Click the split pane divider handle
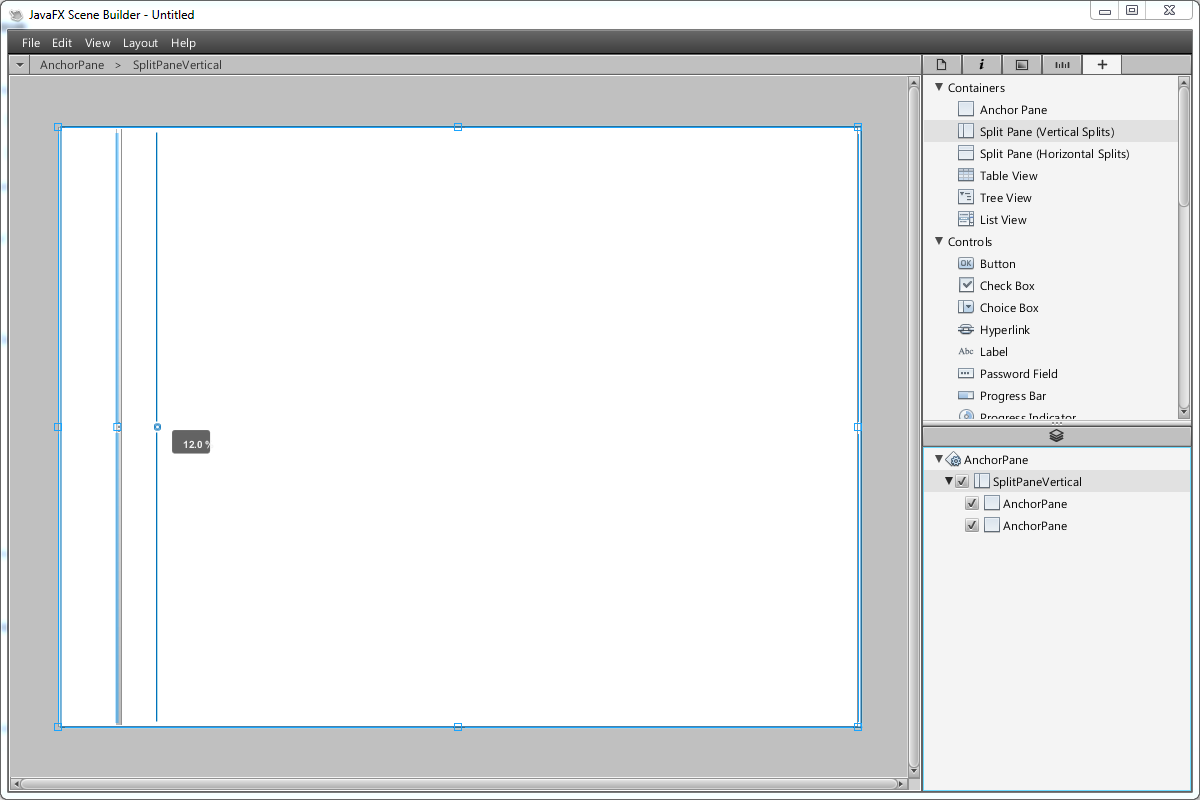Image resolution: width=1200 pixels, height=800 pixels. click(x=157, y=427)
